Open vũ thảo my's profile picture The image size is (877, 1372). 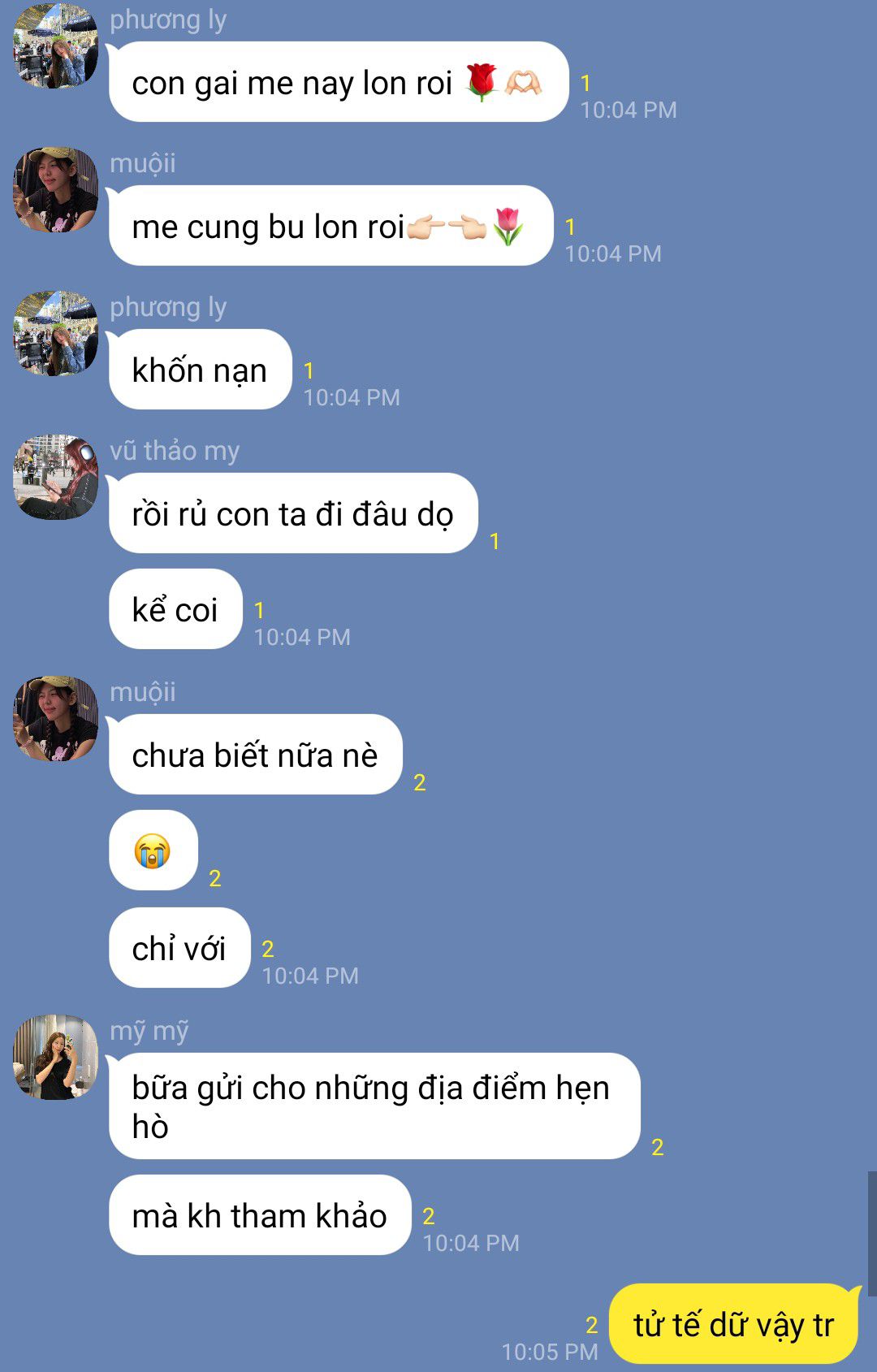click(x=55, y=477)
